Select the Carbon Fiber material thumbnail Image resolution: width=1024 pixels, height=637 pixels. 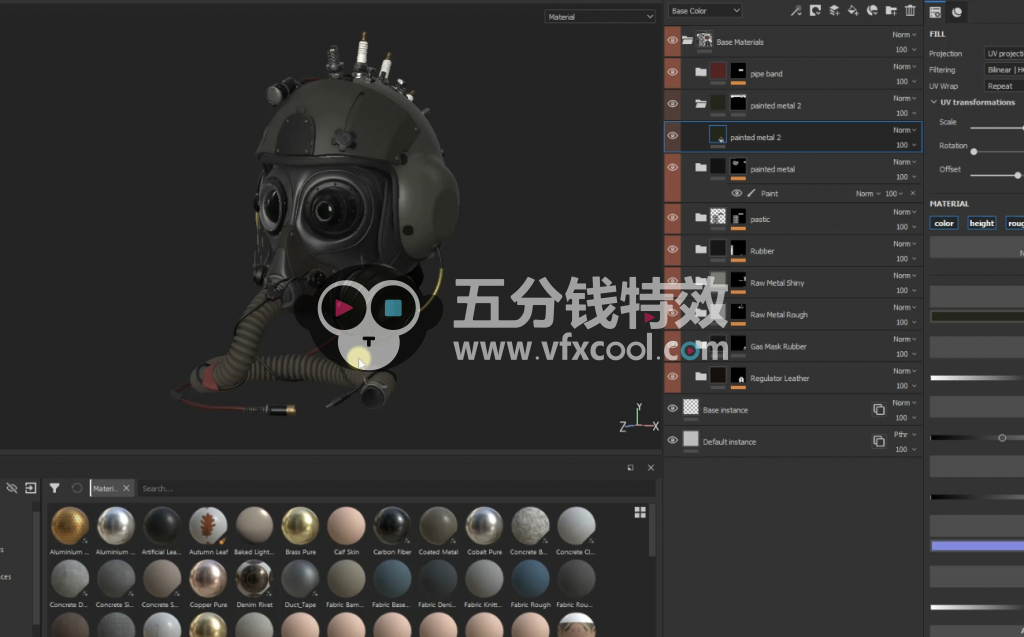click(392, 525)
